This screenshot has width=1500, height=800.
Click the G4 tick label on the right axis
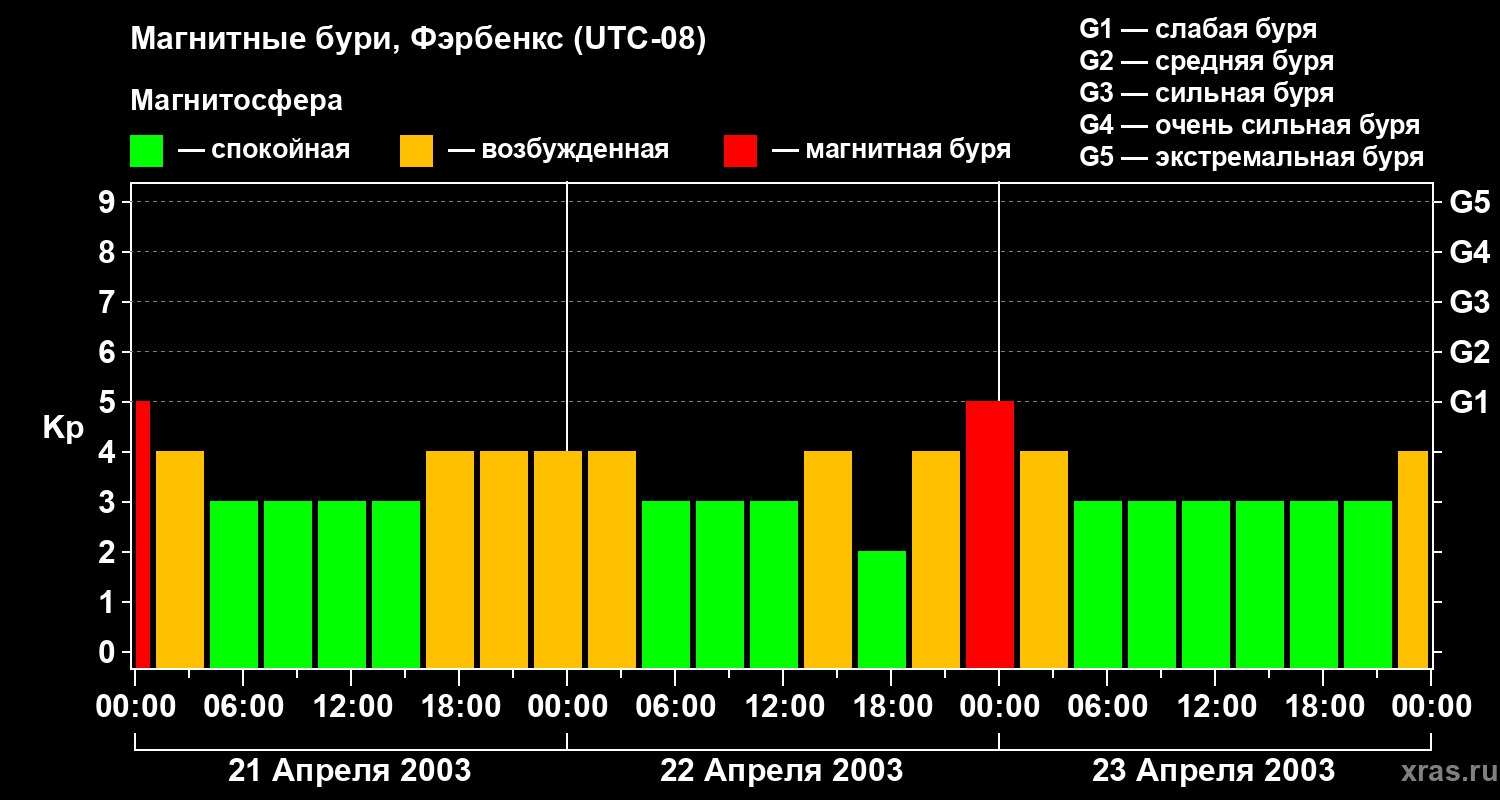1470,252
